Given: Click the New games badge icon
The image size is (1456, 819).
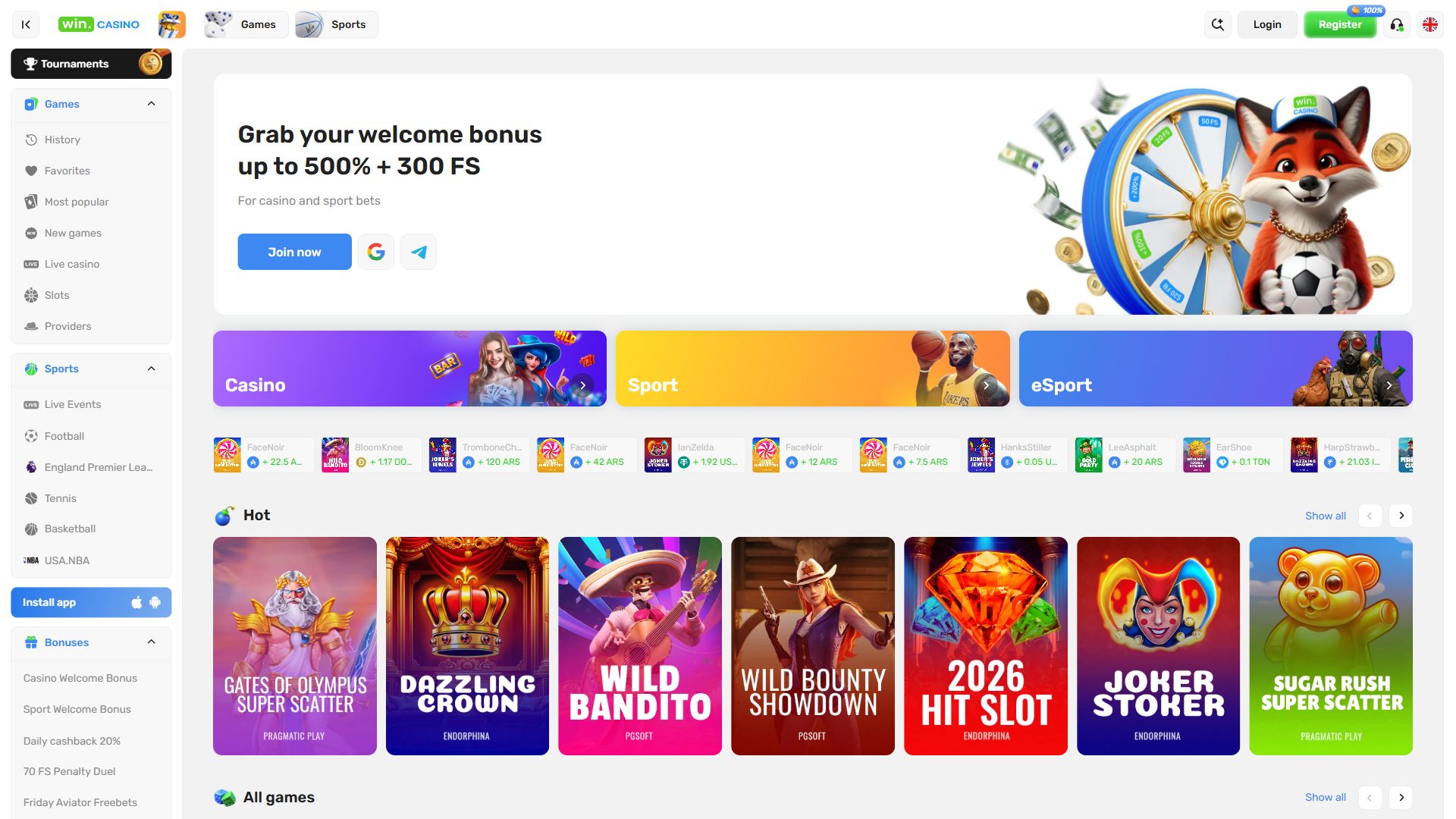Looking at the screenshot, I should [31, 233].
